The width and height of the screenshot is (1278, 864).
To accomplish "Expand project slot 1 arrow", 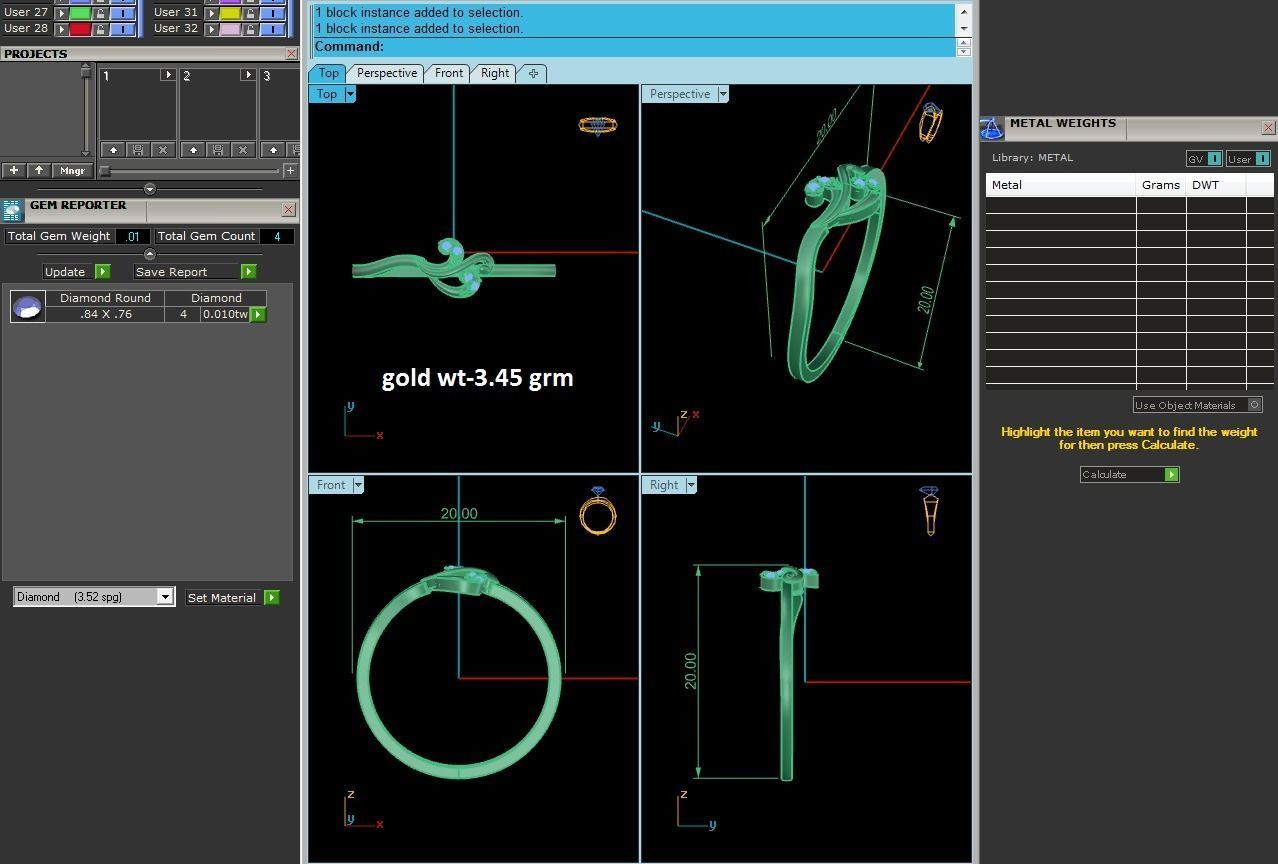I will tap(167, 75).
